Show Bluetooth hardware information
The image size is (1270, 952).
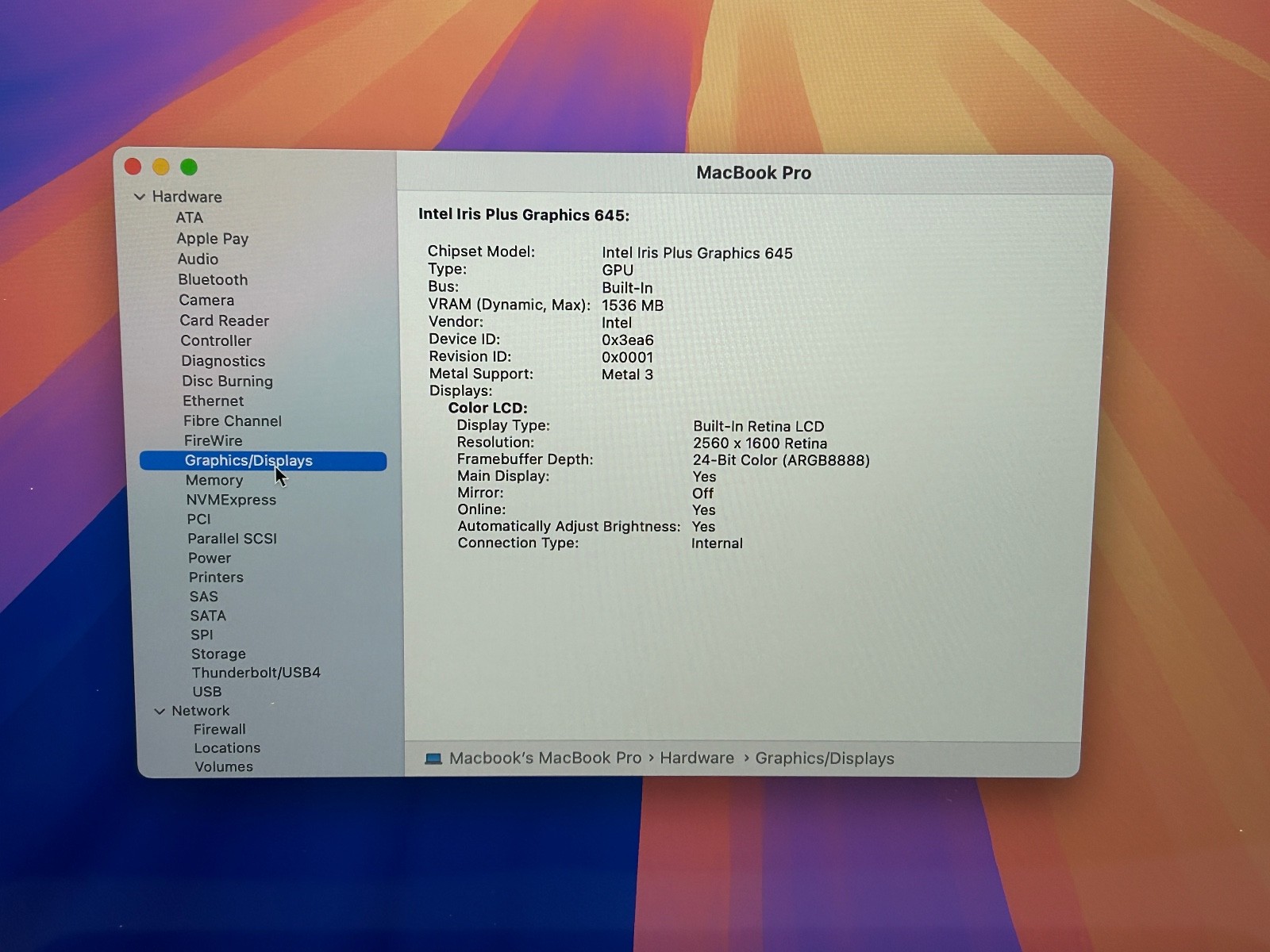213,279
